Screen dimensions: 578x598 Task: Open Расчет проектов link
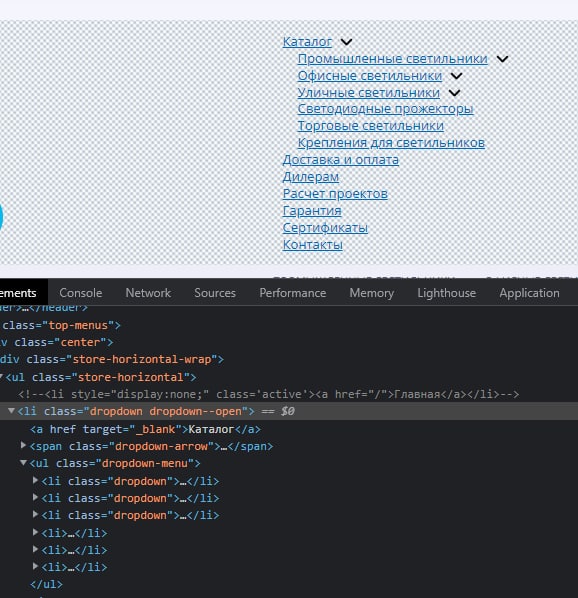[x=335, y=193]
